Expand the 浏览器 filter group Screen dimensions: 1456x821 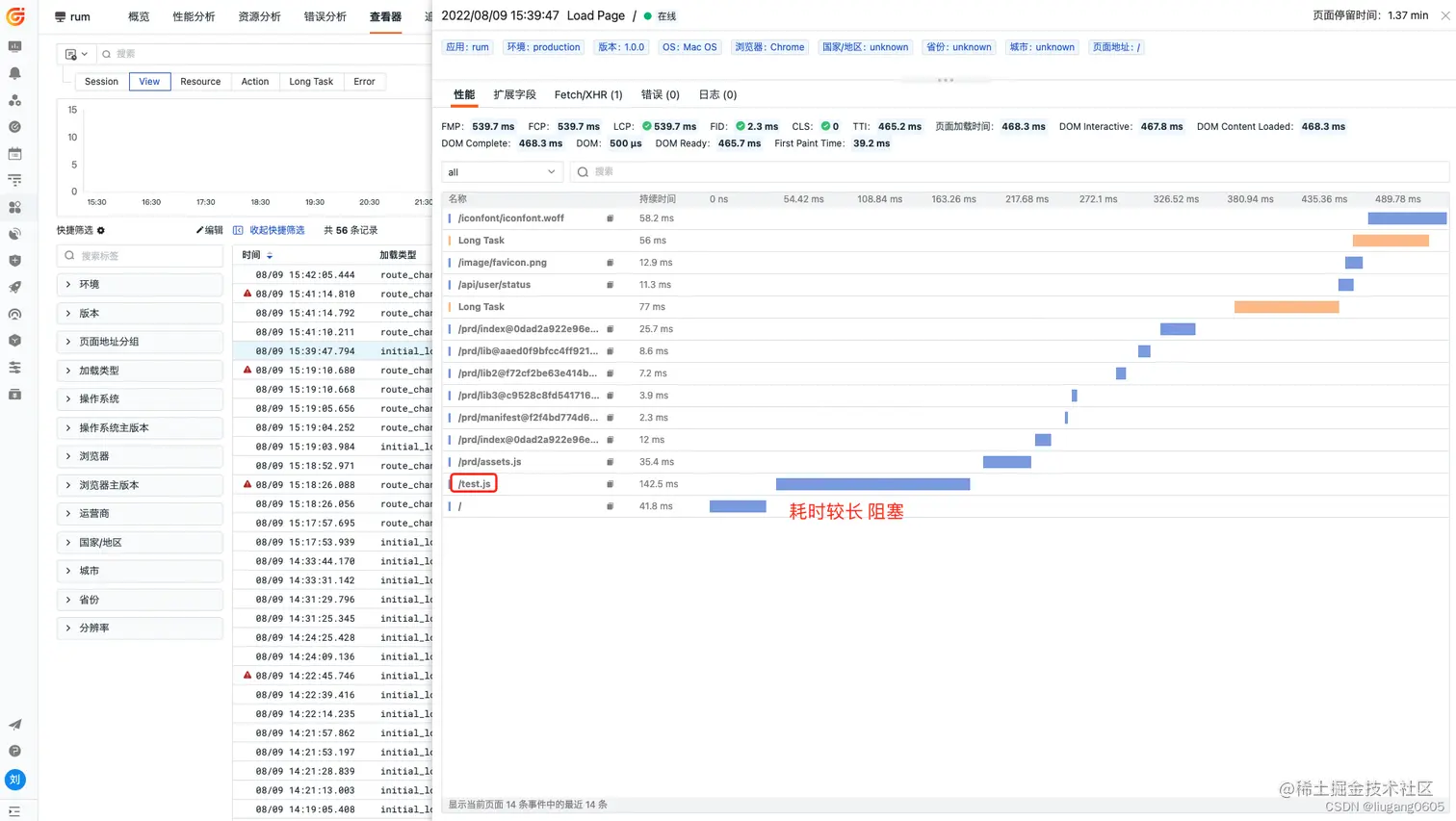(140, 456)
